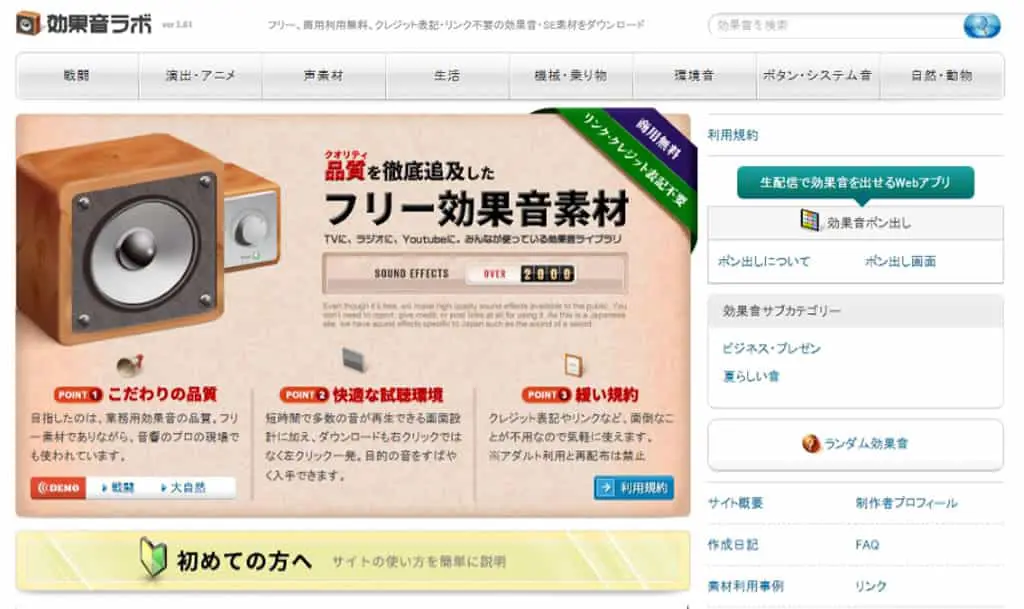1024x609 pixels.
Task: Click the 効果音を検索 search field
Action: 836,25
